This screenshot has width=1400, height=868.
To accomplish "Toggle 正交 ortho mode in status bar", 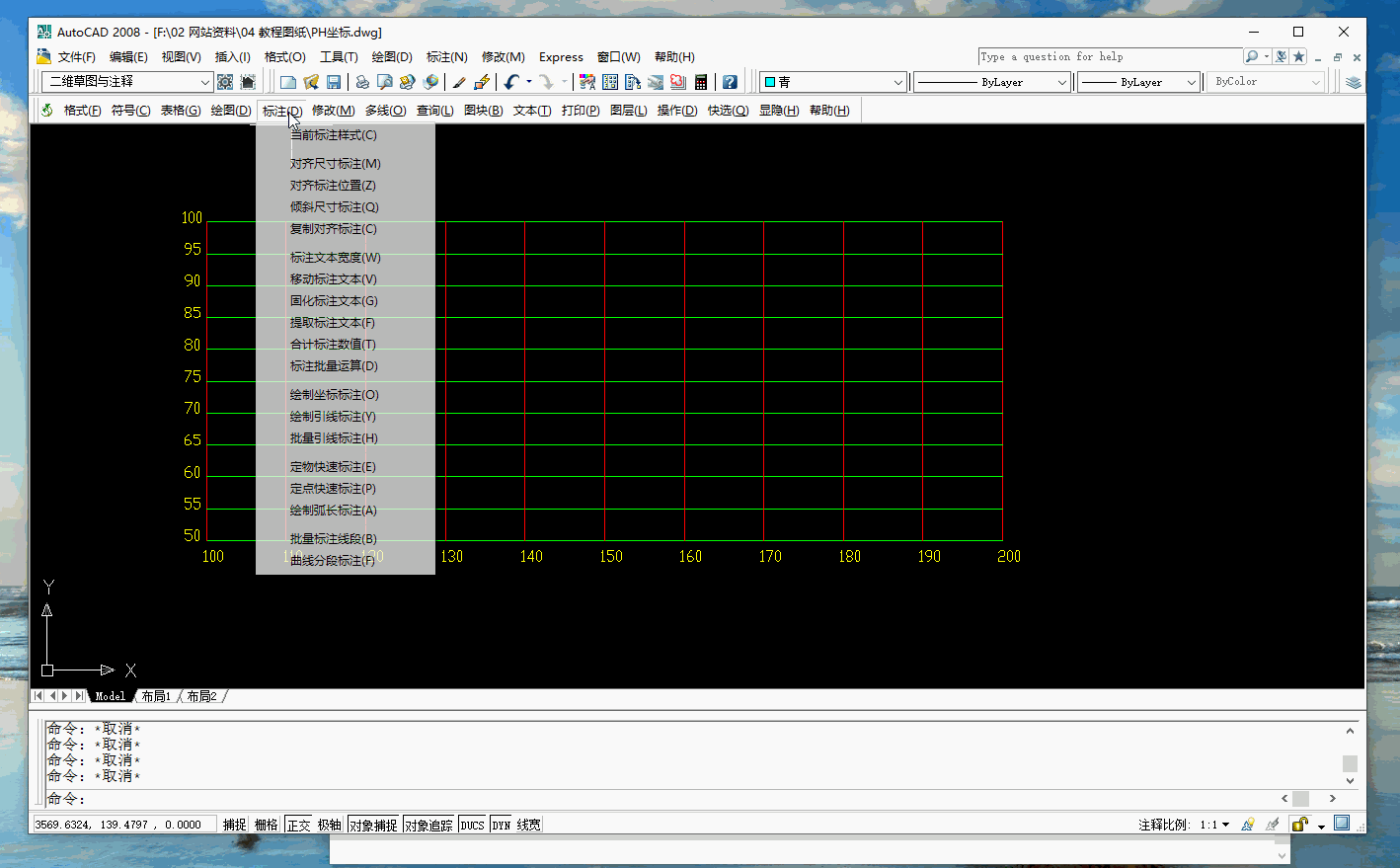I will tap(298, 825).
